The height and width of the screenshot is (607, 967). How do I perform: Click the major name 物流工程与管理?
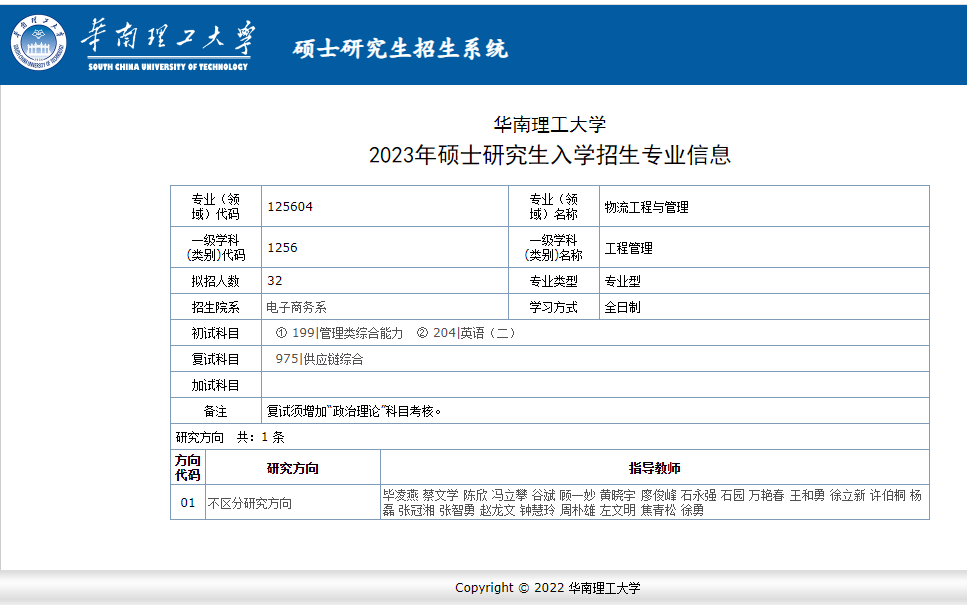(x=646, y=207)
